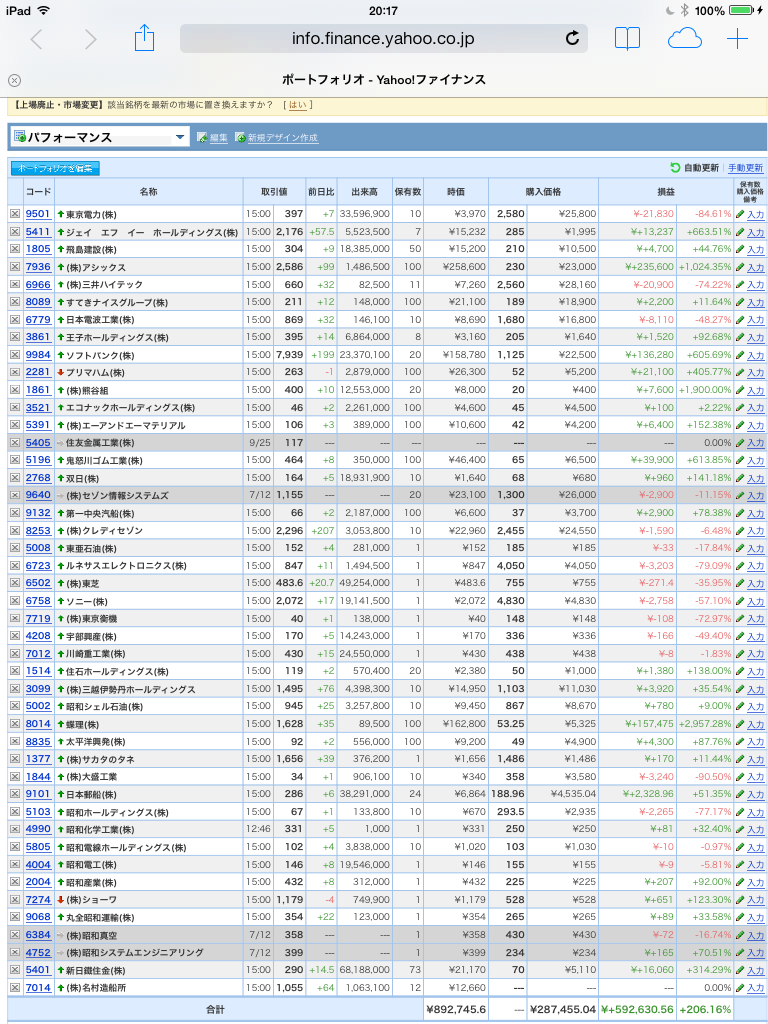768x1024 pixels.
Task: Click pencil edit icon for 蝶理 row
Action: click(x=740, y=724)
